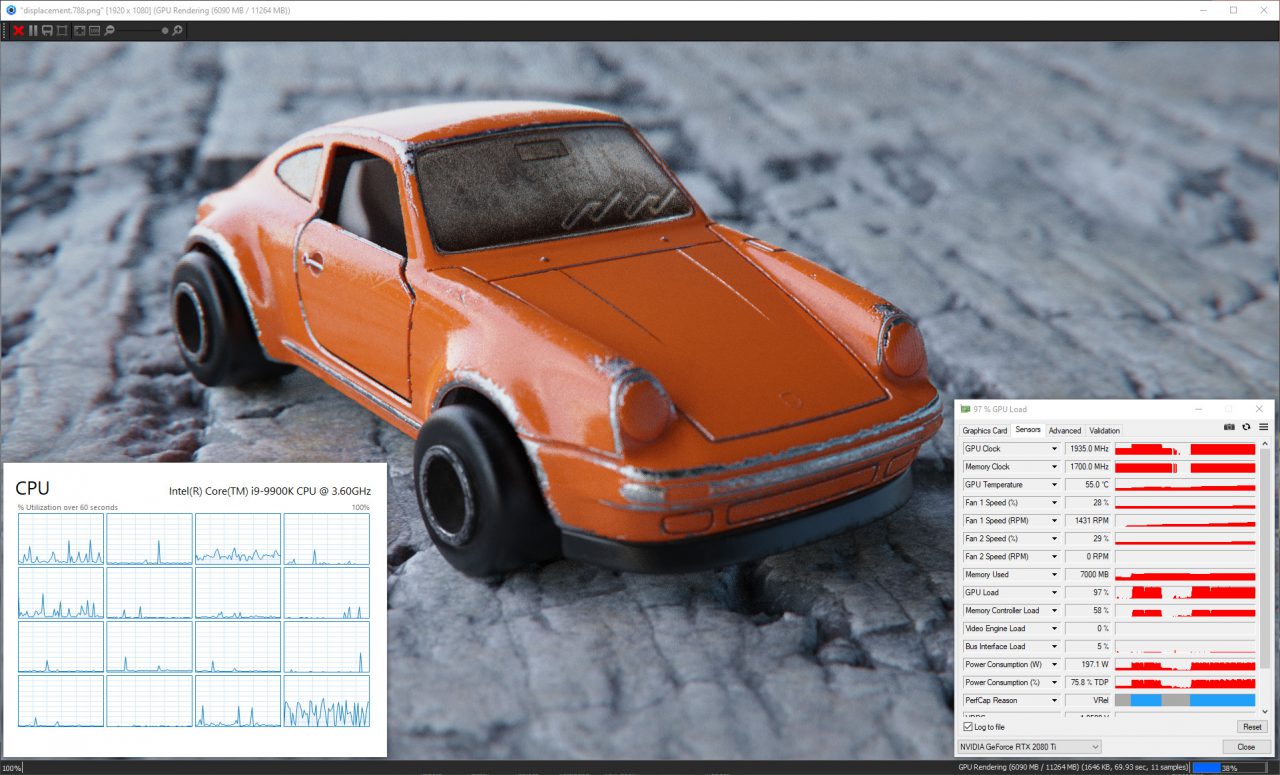Open the GPU Clock sensor dropdown
This screenshot has width=1280, height=775.
pyautogui.click(x=1054, y=449)
